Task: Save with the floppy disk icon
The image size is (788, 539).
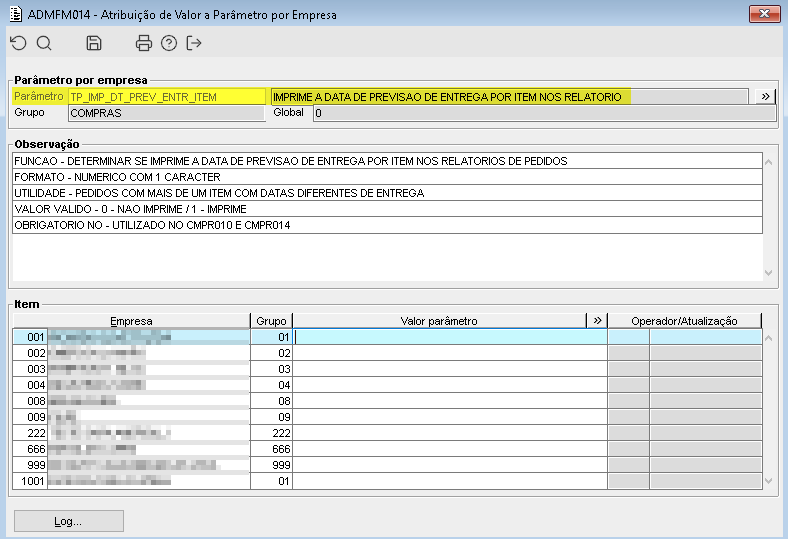Action: pos(94,43)
